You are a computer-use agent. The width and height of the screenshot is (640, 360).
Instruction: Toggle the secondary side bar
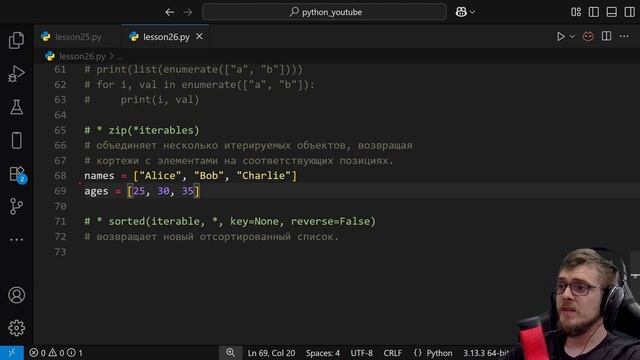629,12
